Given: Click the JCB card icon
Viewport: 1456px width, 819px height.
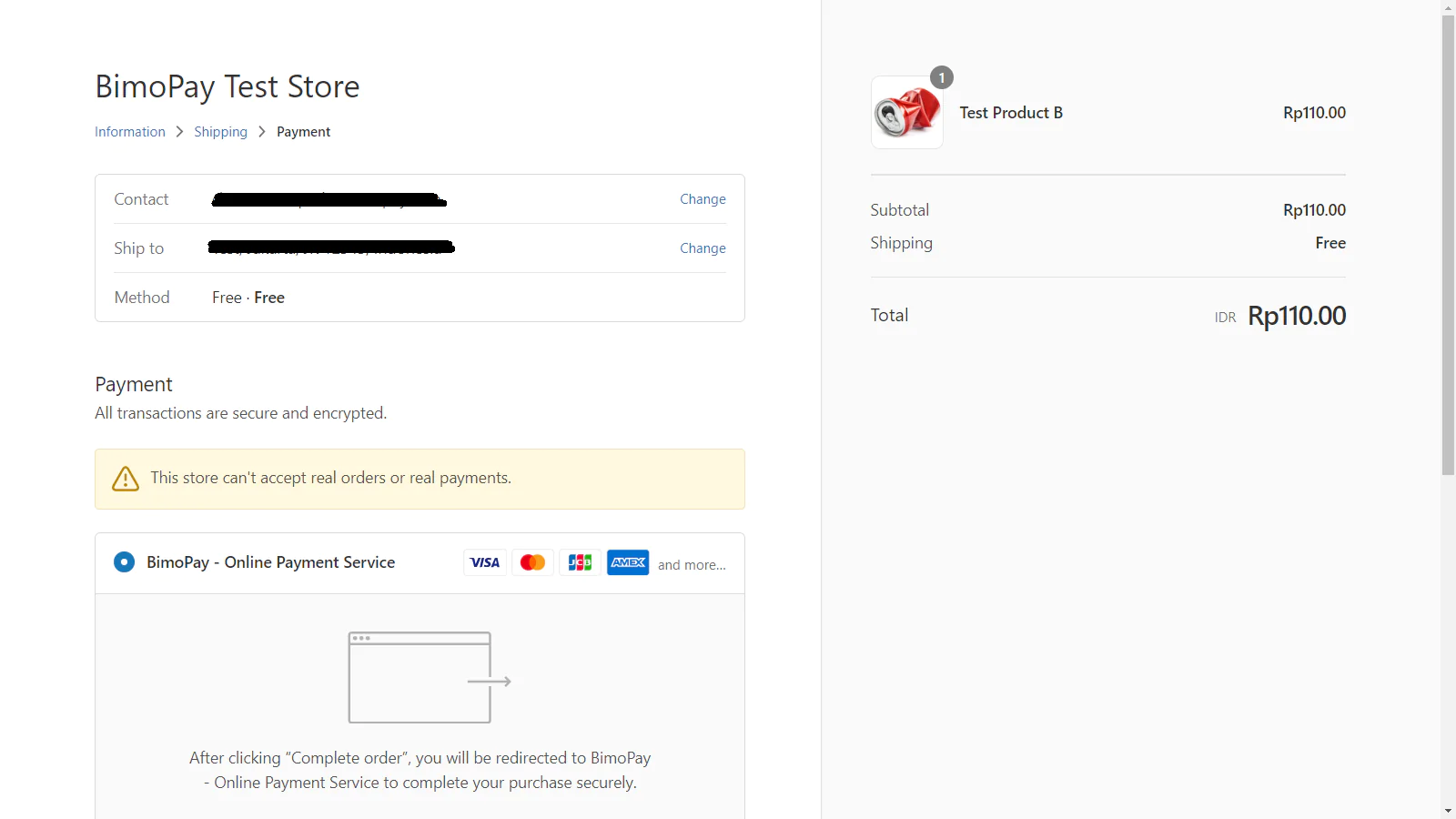Looking at the screenshot, I should [x=580, y=562].
